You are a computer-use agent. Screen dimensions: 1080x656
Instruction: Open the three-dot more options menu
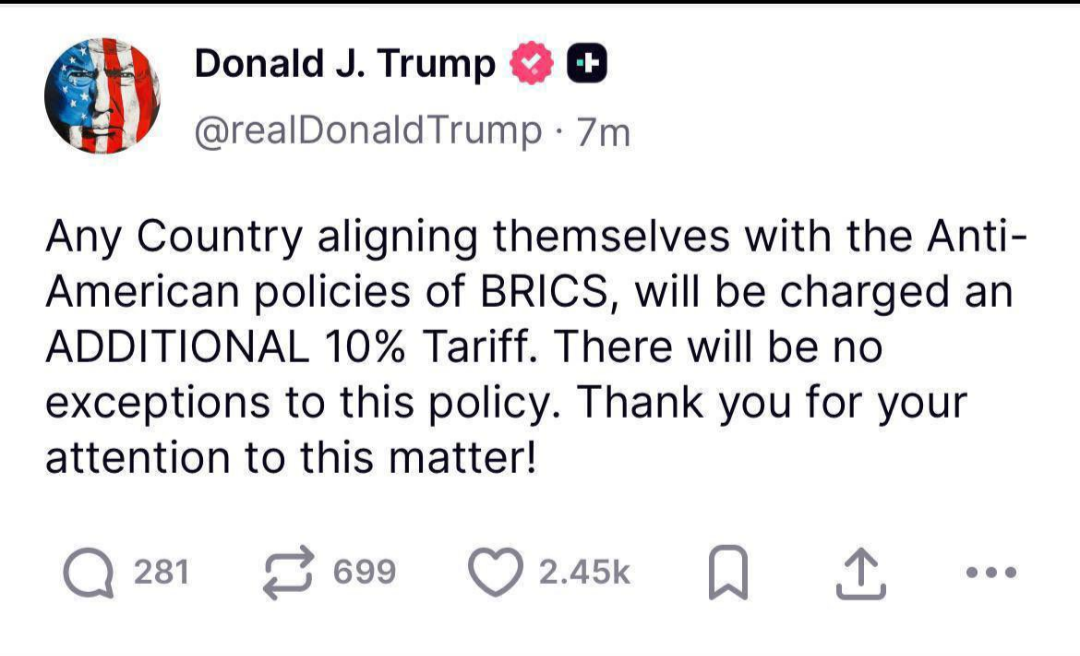click(x=992, y=574)
